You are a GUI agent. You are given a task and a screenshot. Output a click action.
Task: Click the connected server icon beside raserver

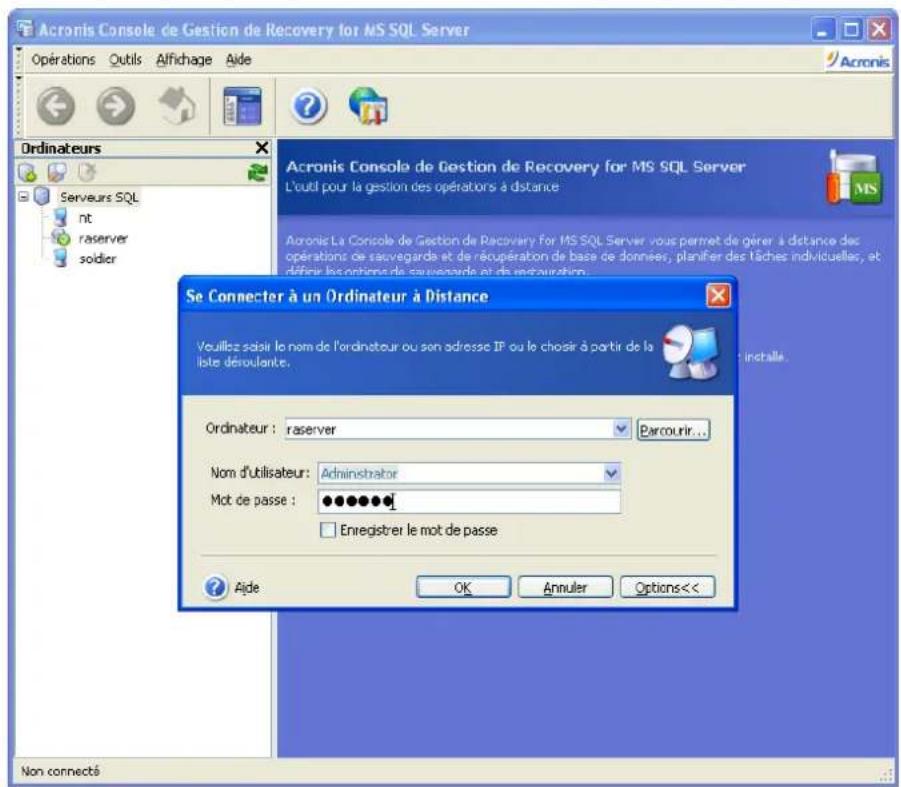coord(61,237)
